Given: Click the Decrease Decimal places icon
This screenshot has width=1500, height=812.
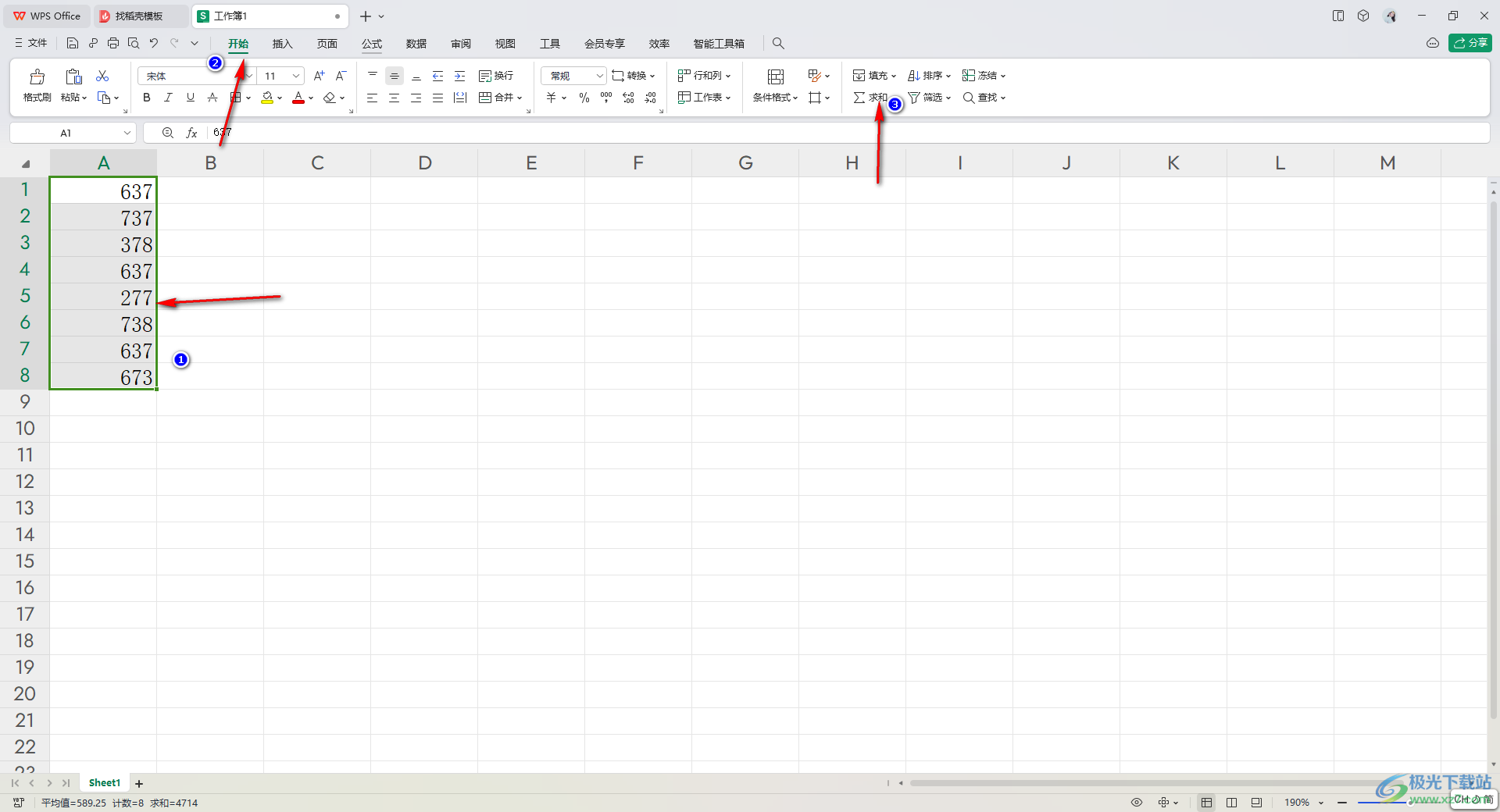Looking at the screenshot, I should (651, 98).
